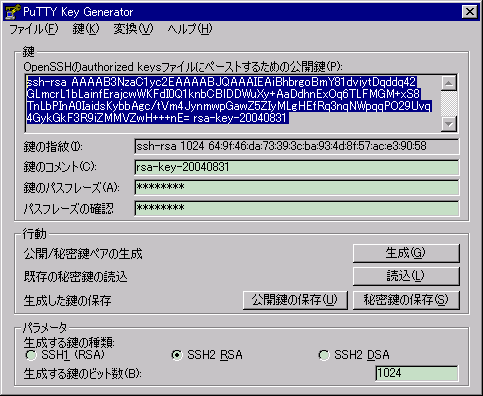Click the key comment field rsa-key-20040831
Viewport: 483px width, 396px height.
pos(297,167)
